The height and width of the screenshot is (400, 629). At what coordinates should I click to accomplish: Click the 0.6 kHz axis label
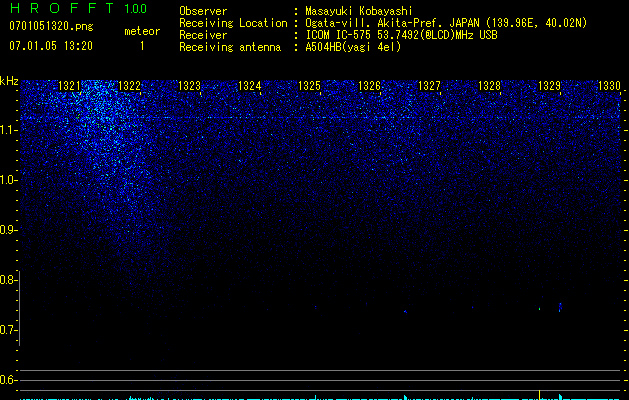pyautogui.click(x=8, y=380)
